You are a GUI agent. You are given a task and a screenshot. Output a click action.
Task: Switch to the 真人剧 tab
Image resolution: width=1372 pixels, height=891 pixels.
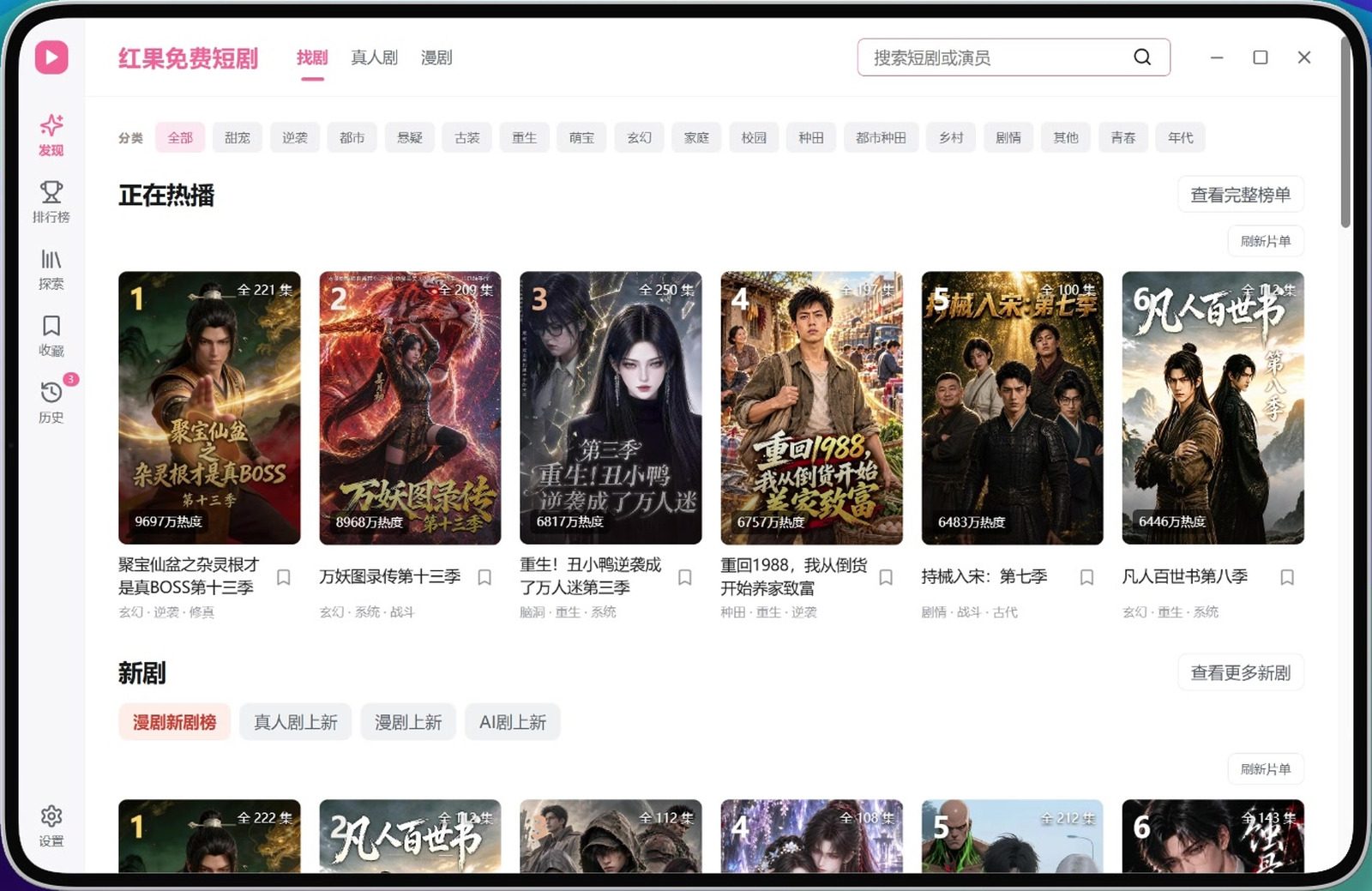(x=375, y=57)
